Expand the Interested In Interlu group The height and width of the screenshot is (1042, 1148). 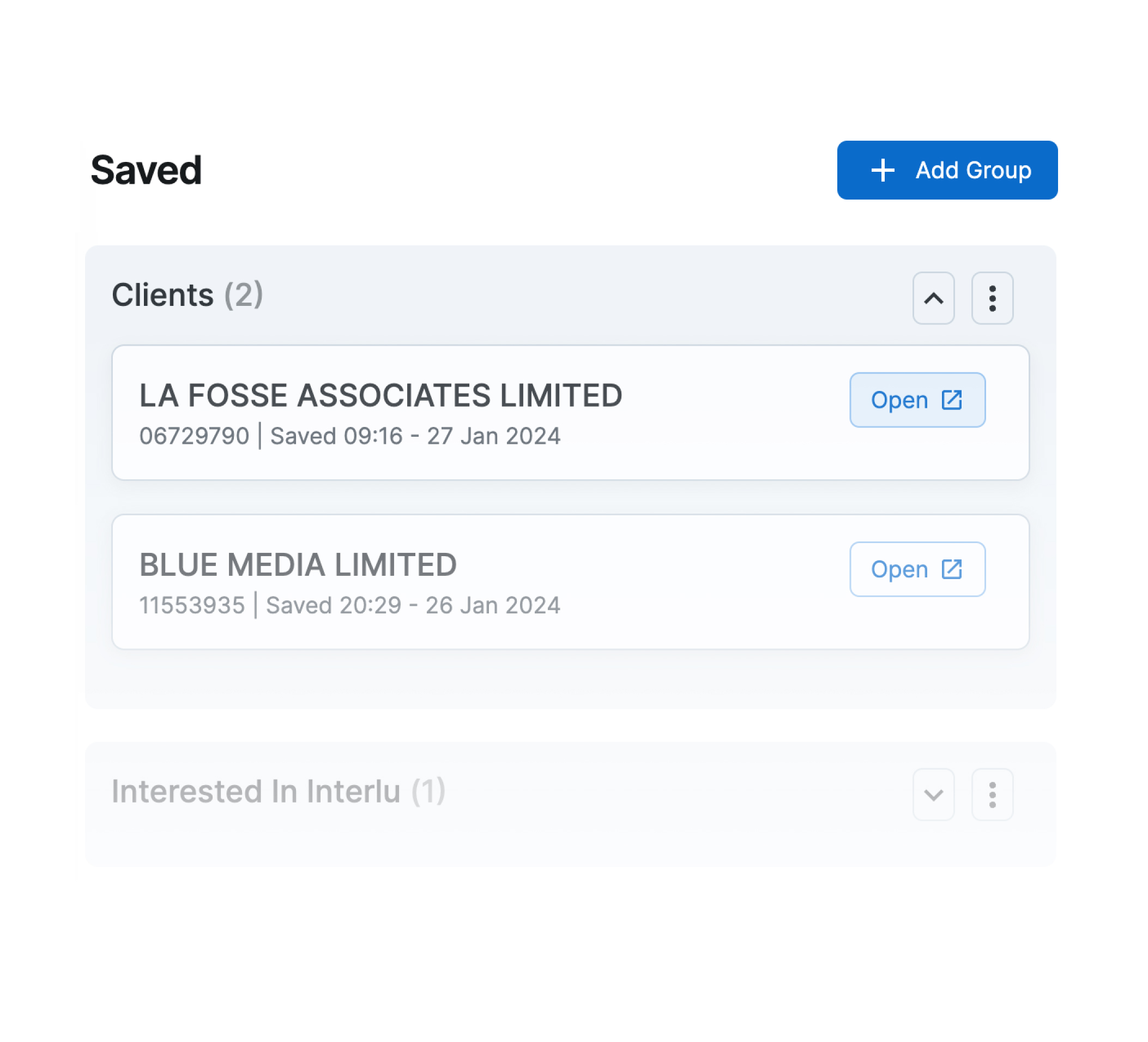(x=933, y=794)
